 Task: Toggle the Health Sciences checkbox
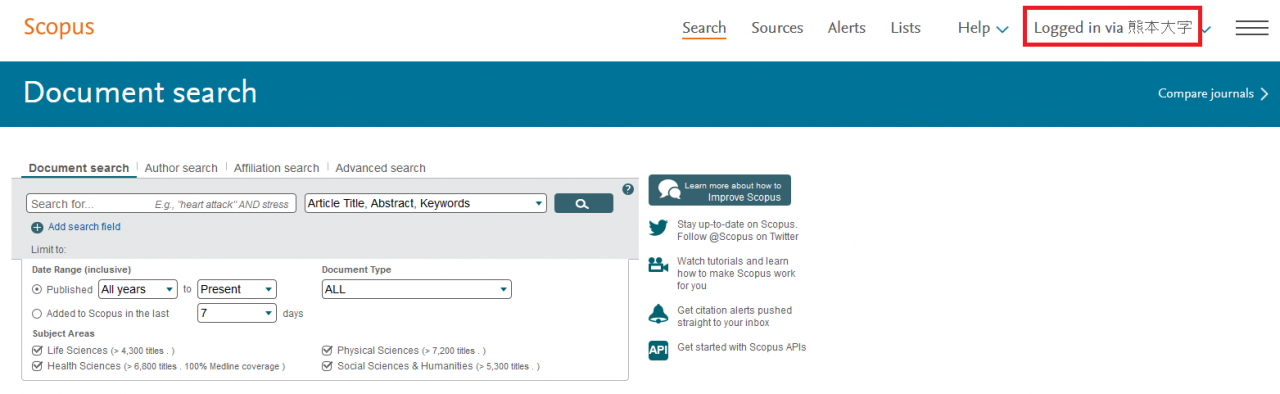pos(37,366)
